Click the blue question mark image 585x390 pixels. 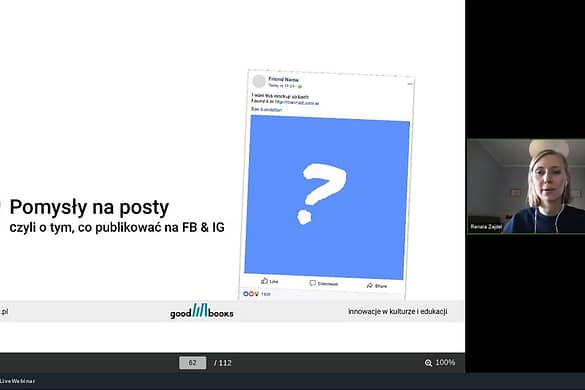326,197
